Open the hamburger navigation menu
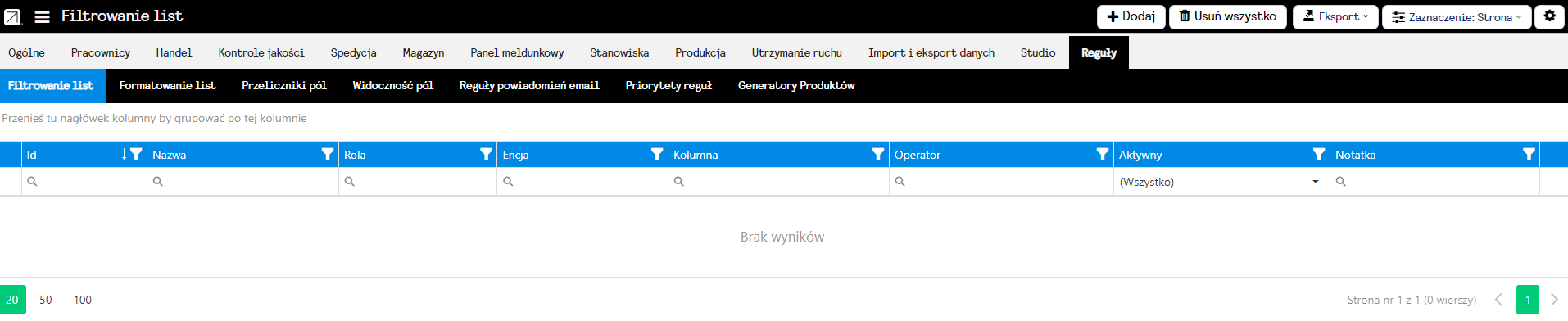Viewport: 1568px width, 321px height. coord(43,16)
